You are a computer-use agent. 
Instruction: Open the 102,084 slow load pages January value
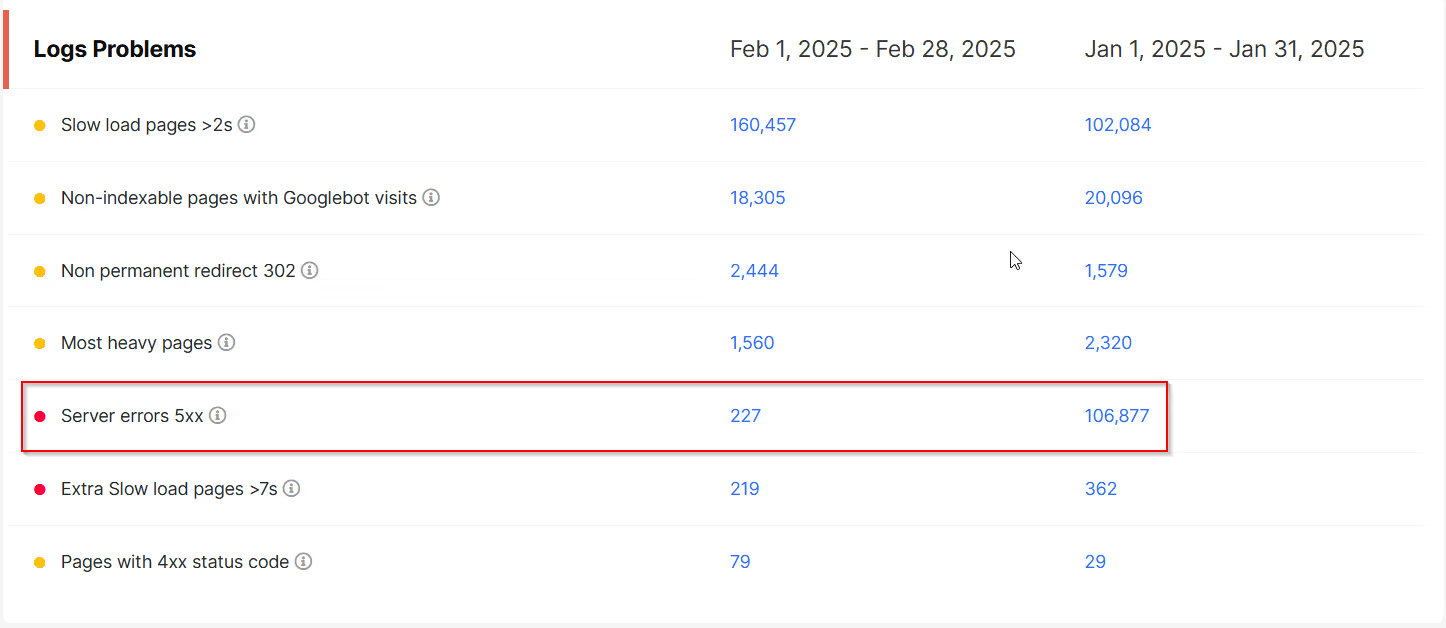point(1118,125)
